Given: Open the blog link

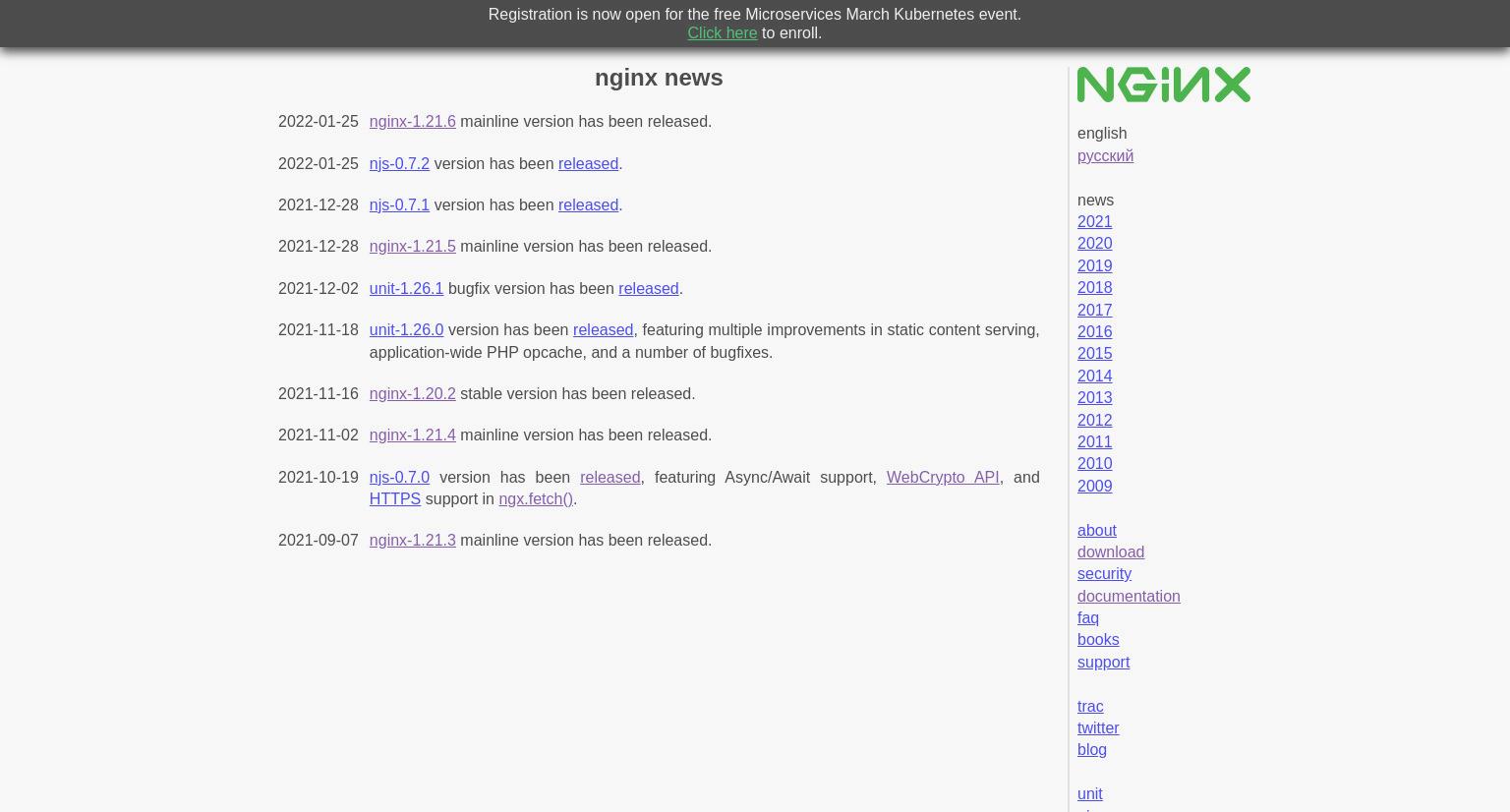Looking at the screenshot, I should [x=1091, y=749].
